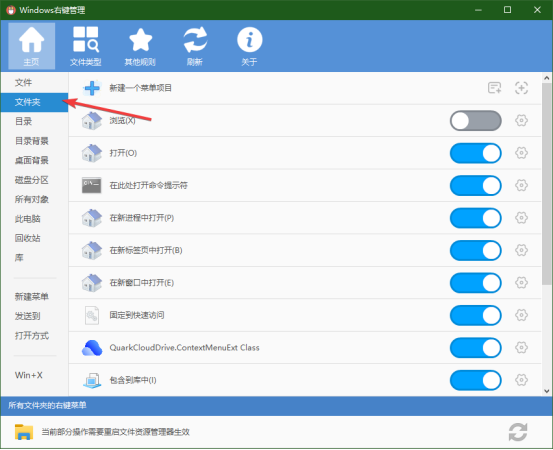Open 发送到 sidebar entry
Viewport: 553px width, 450px height.
point(28,316)
